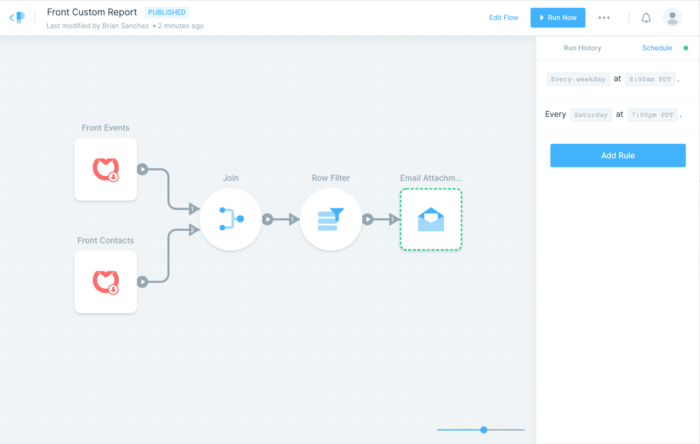Click the Front Custom Report title

92,12
